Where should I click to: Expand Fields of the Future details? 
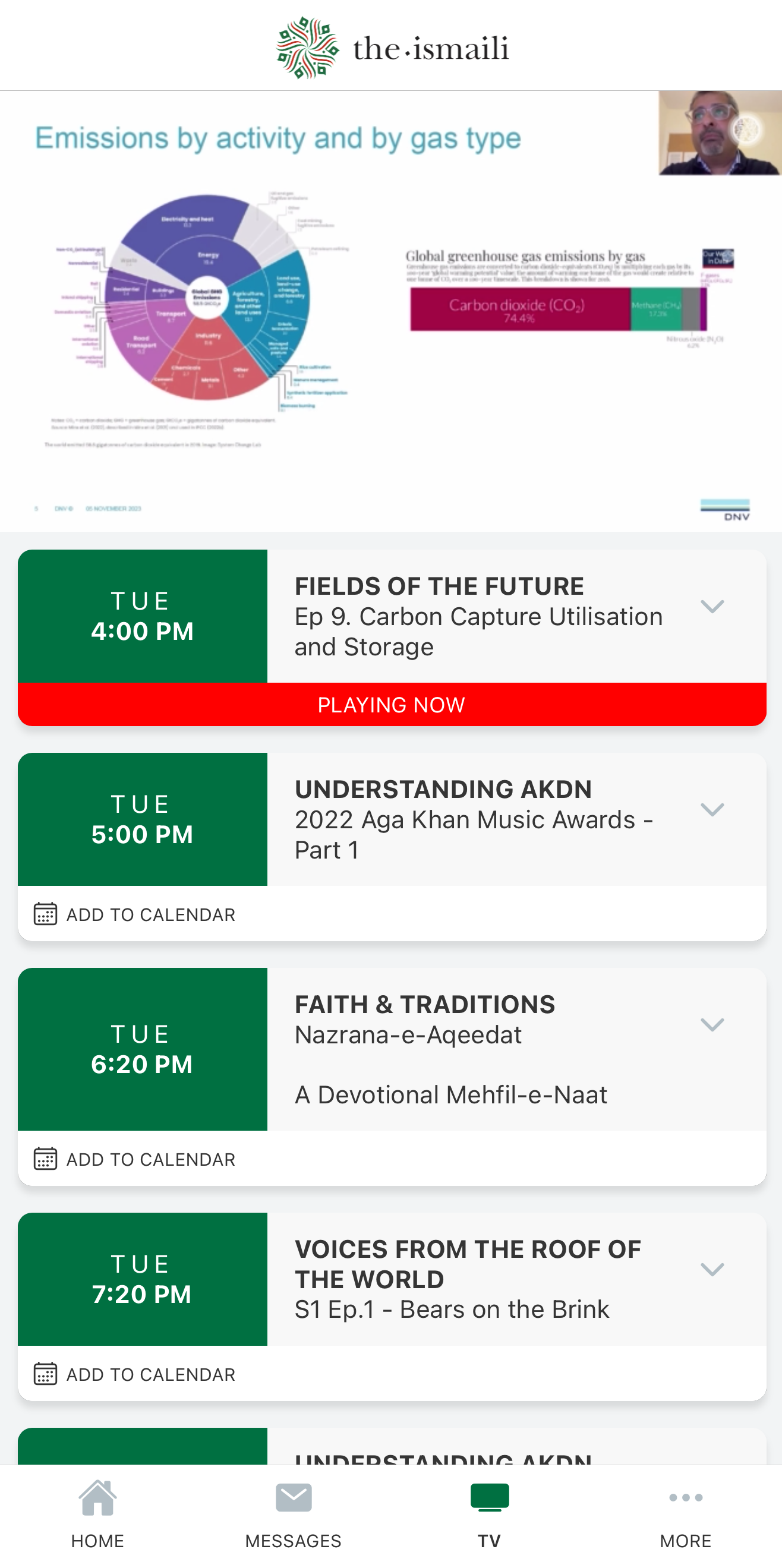click(712, 606)
